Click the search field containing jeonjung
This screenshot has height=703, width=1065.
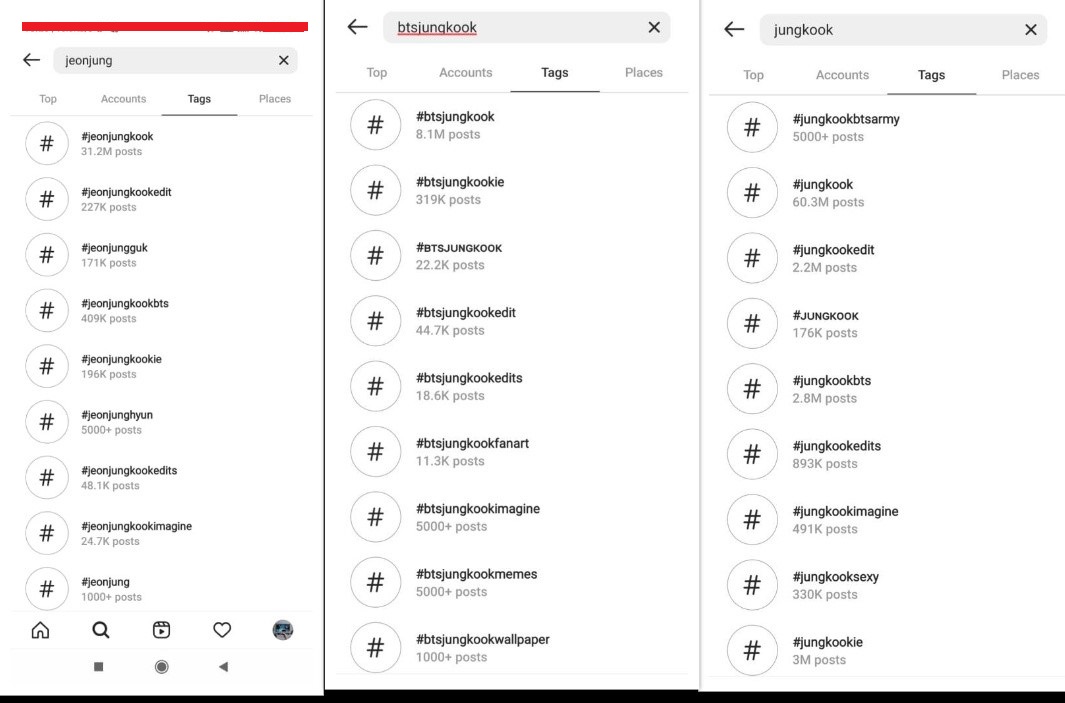[165, 60]
